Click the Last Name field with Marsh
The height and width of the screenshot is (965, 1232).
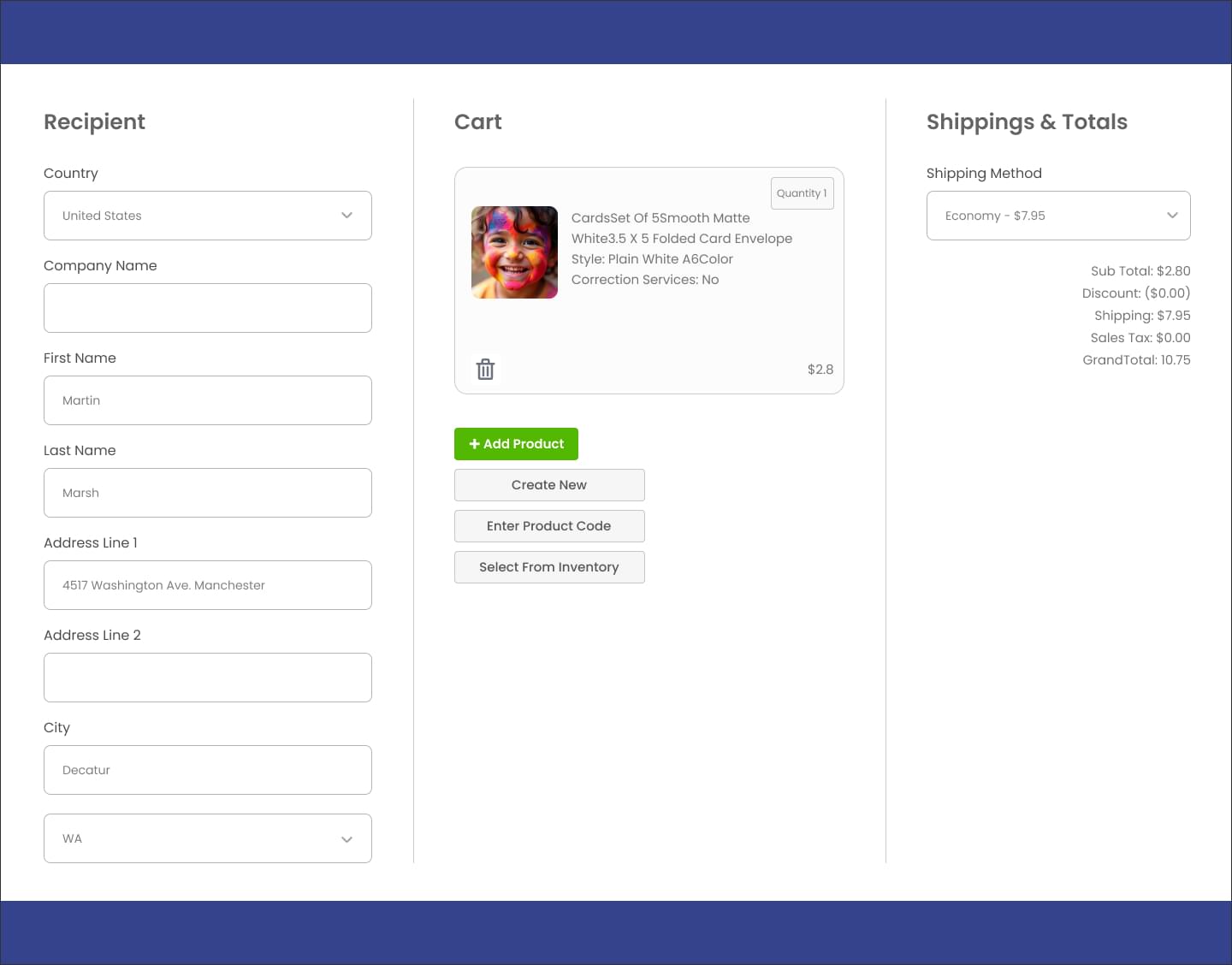click(208, 493)
